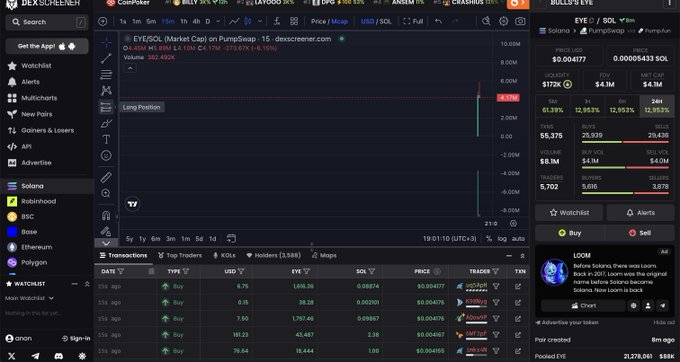Open the Fibonacci retracement tools
Viewport: 680px width, 362px height.
[106, 75]
